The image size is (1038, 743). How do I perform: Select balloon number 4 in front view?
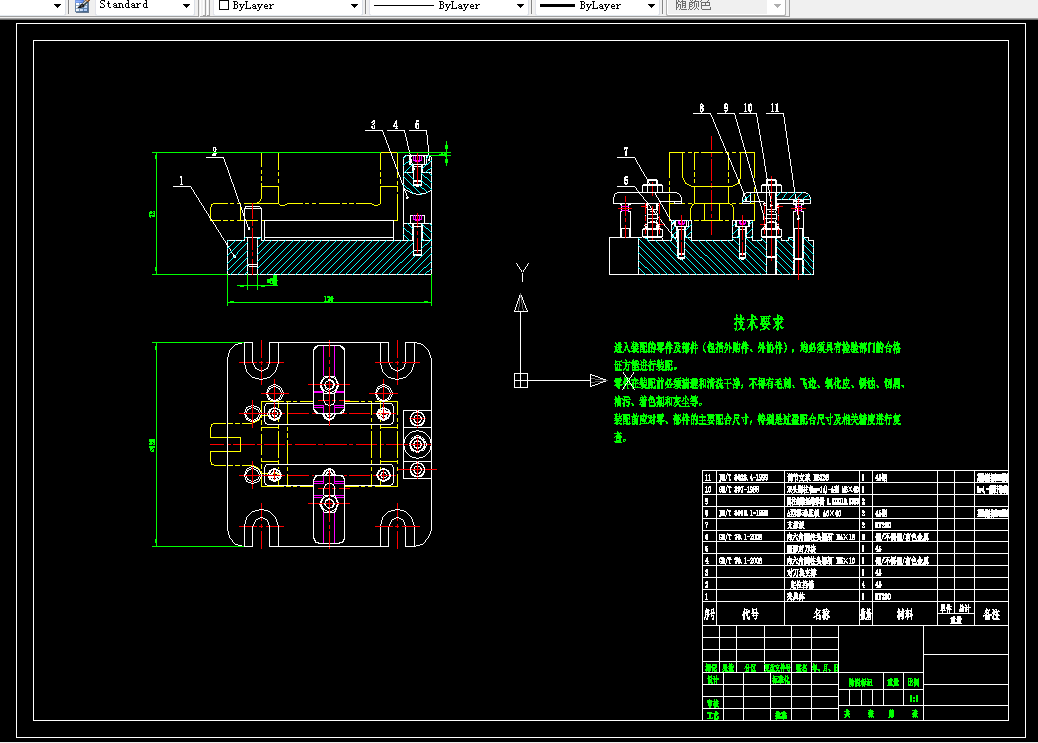pyautogui.click(x=395, y=124)
